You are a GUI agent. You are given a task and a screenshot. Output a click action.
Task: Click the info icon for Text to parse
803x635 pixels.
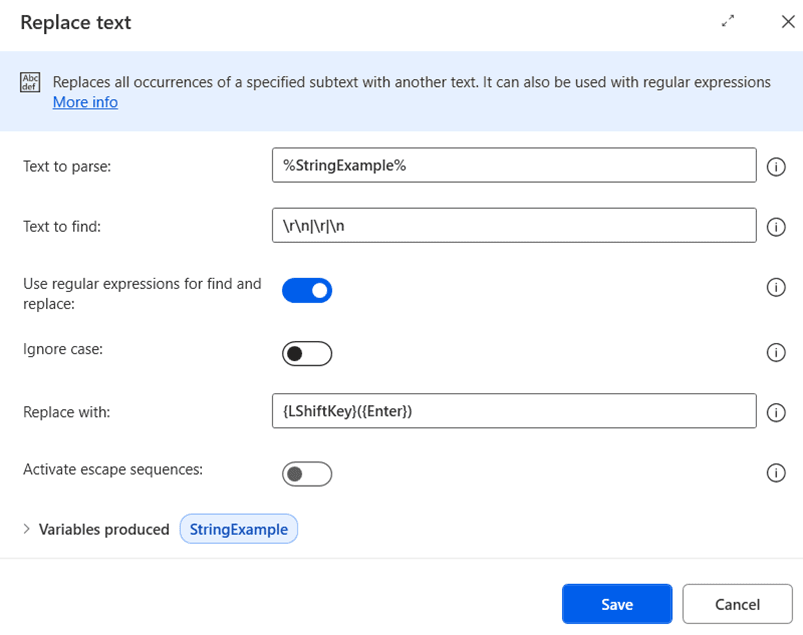pyautogui.click(x=775, y=167)
